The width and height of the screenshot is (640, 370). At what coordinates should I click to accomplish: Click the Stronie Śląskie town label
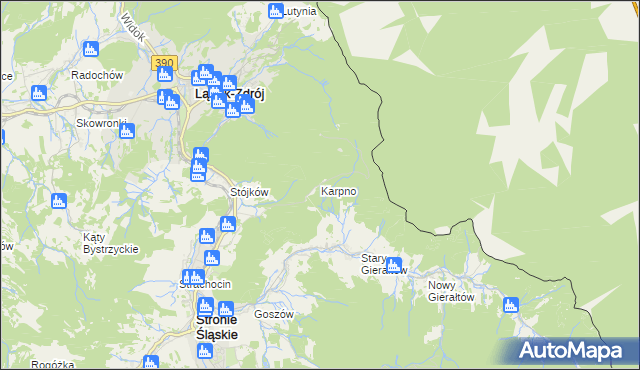point(217,327)
